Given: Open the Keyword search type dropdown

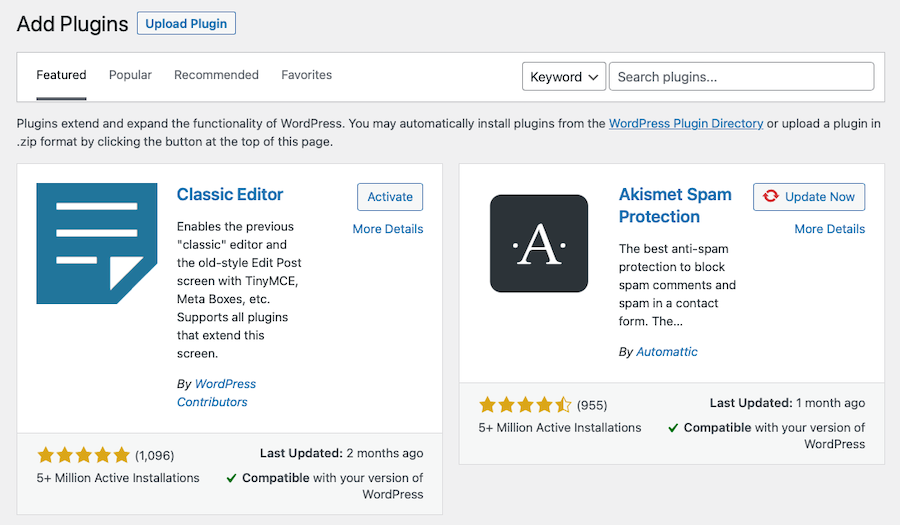Looking at the screenshot, I should click(x=564, y=77).
